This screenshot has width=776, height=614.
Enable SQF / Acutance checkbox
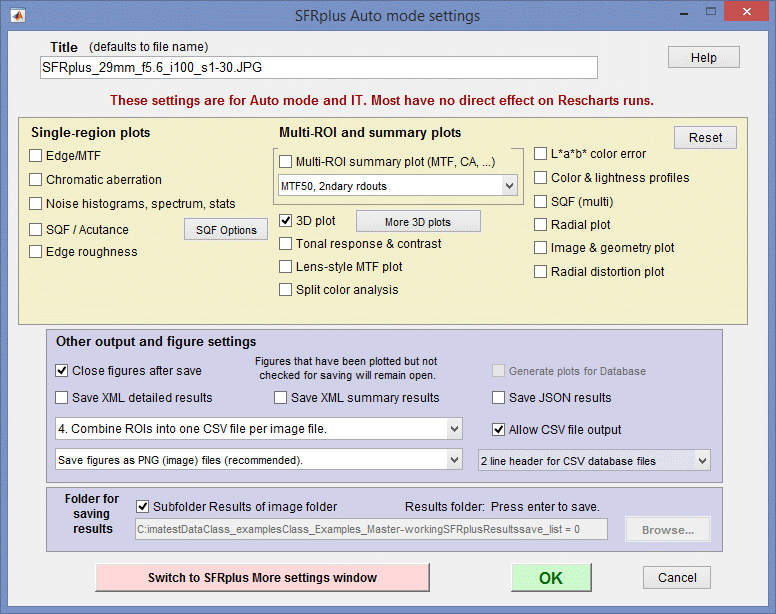point(36,230)
